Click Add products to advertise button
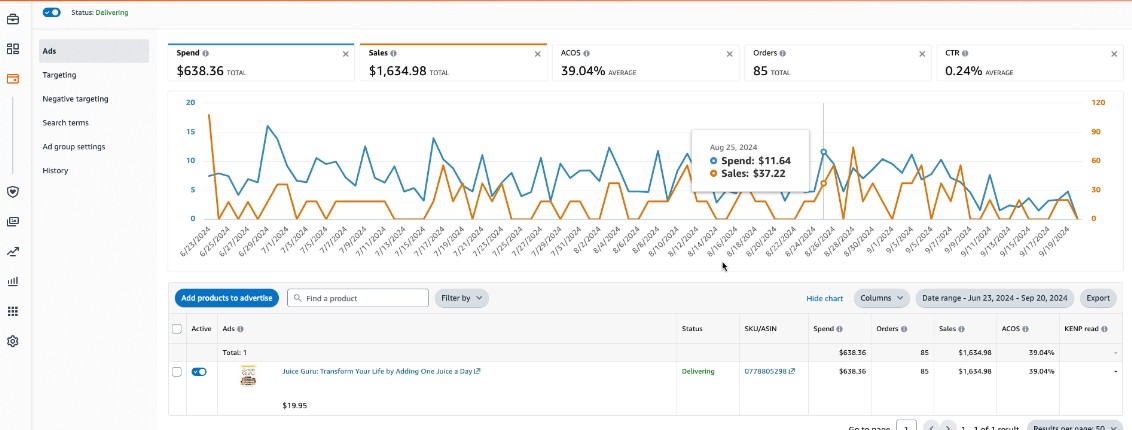The width and height of the screenshot is (1132, 430). point(227,298)
